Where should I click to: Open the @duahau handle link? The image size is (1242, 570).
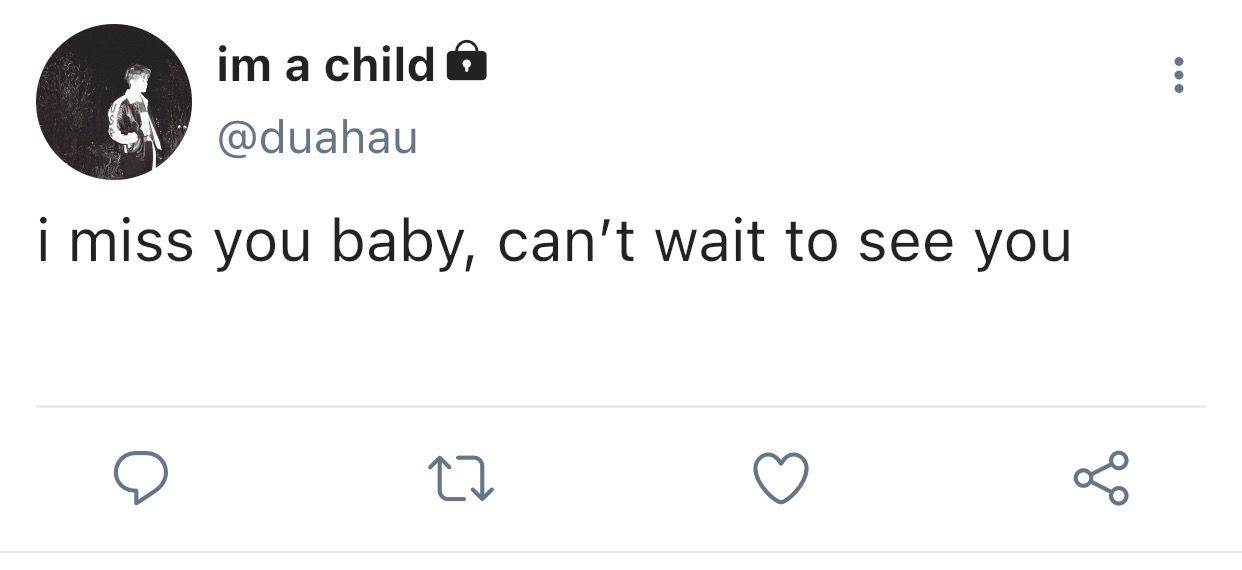pos(316,137)
